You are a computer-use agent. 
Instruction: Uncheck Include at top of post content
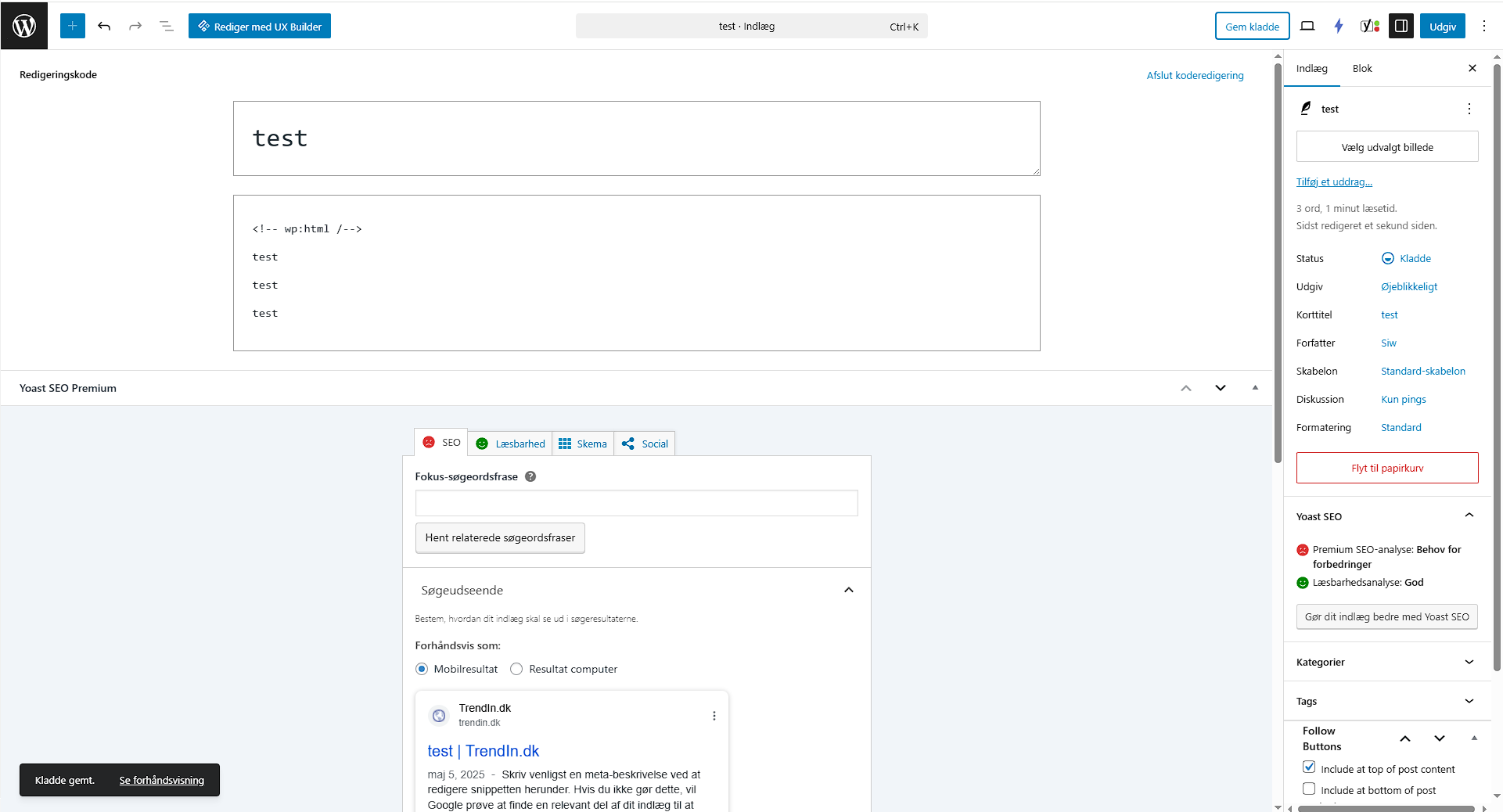[x=1309, y=767]
